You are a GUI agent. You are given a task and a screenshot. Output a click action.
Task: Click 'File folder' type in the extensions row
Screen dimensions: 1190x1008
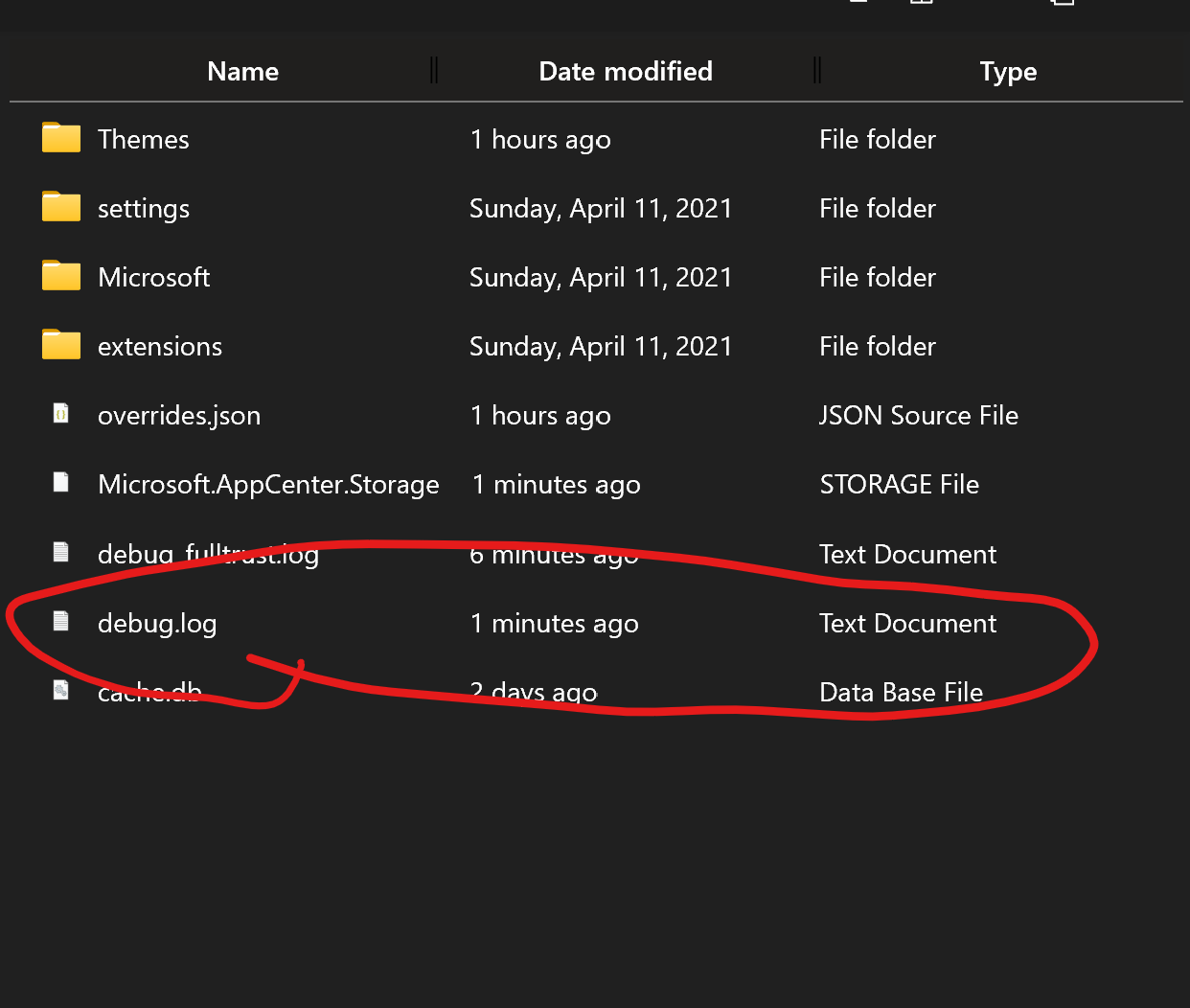click(878, 346)
